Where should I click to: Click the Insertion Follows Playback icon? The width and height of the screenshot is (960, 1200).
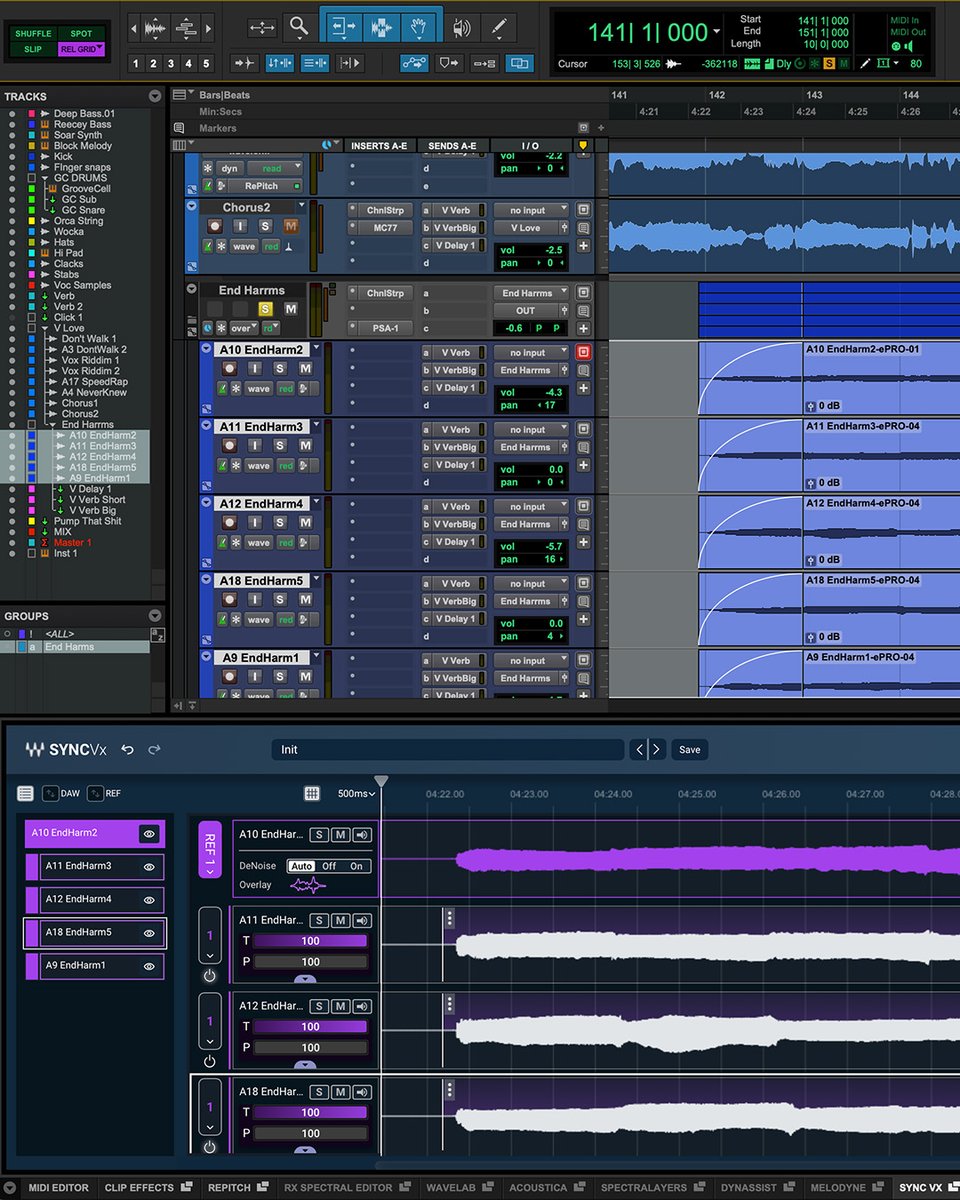(x=350, y=63)
